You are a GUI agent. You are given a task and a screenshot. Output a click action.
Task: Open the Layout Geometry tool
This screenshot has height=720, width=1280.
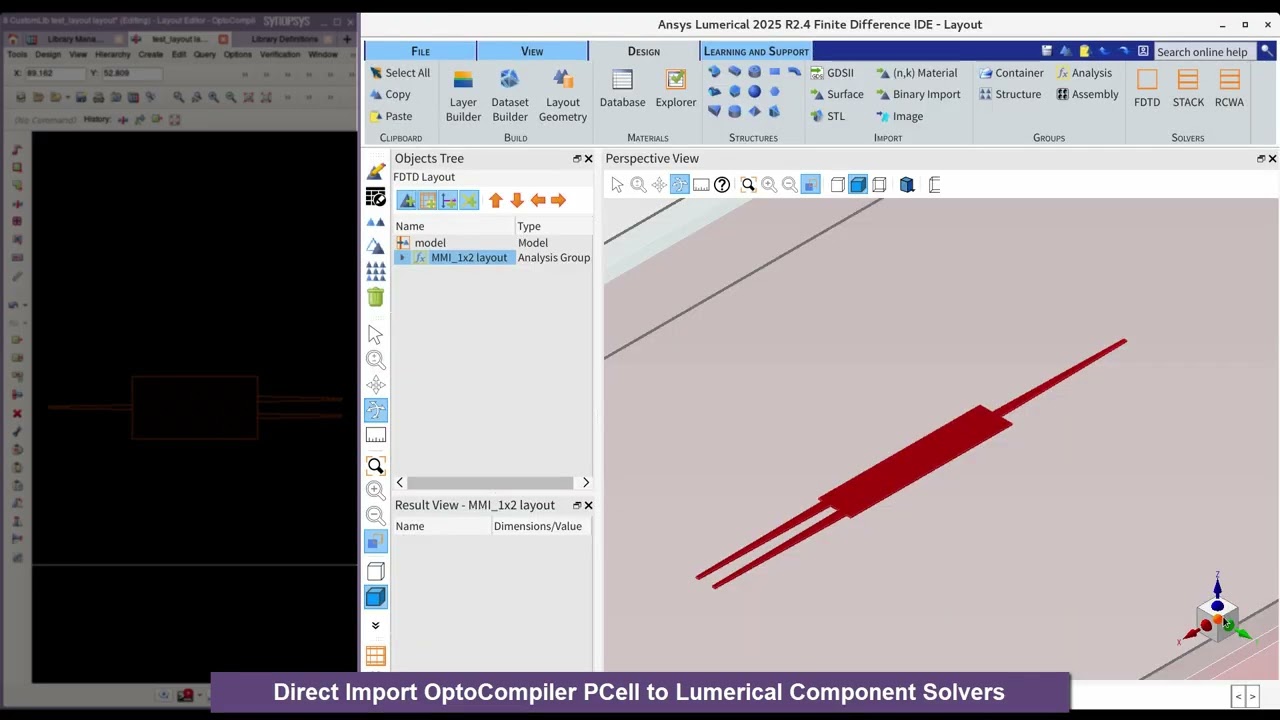563,95
